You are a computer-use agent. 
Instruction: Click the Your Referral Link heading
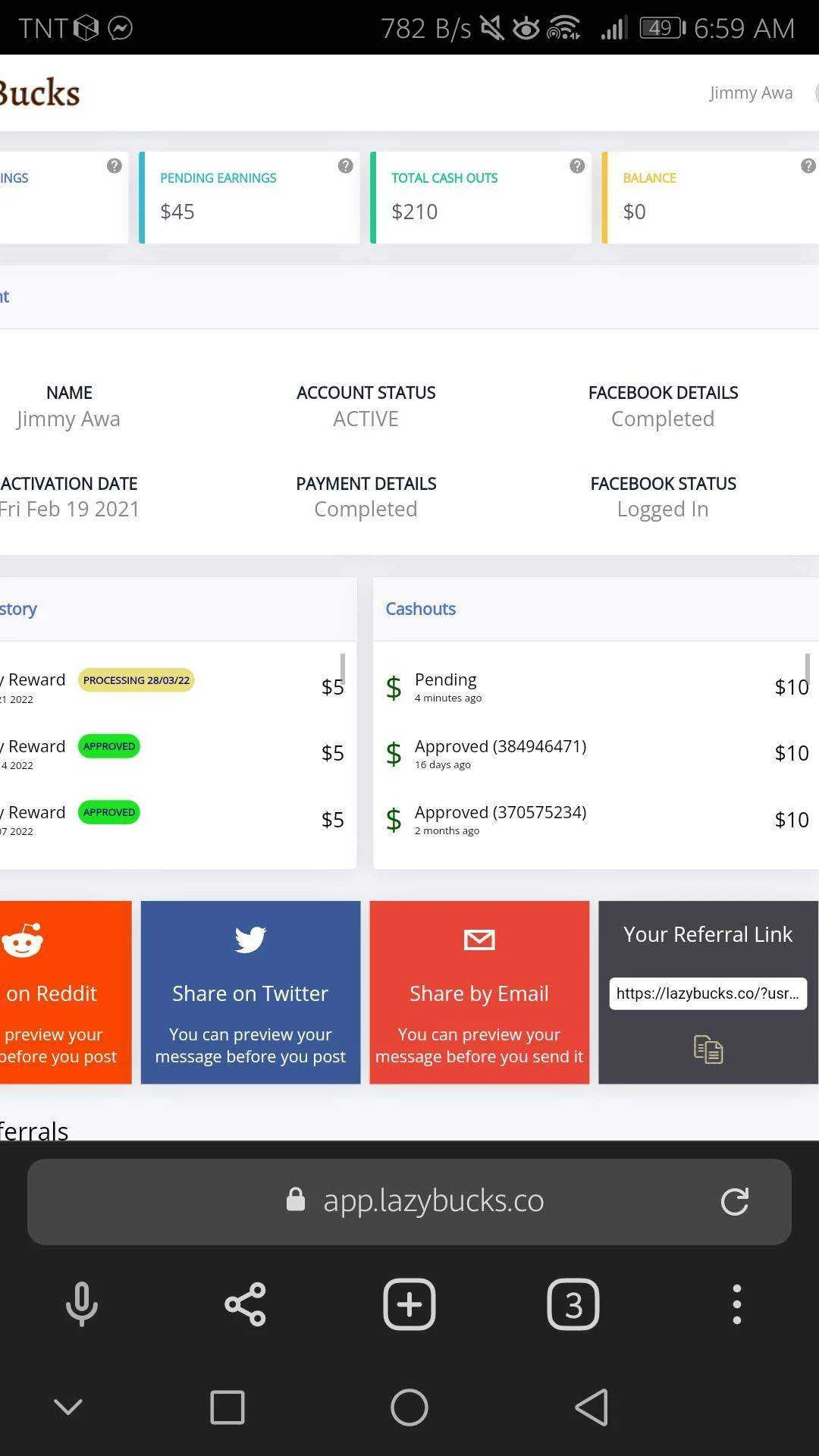[x=708, y=934]
